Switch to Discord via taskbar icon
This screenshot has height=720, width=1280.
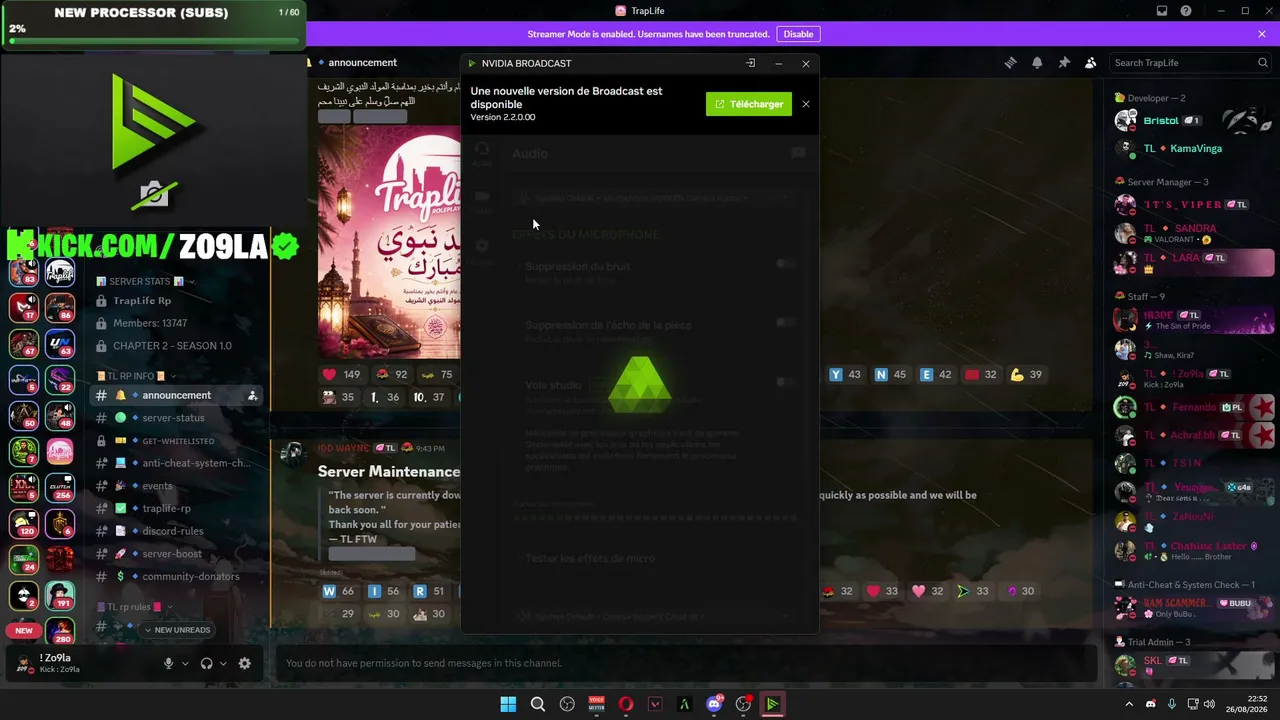point(714,704)
